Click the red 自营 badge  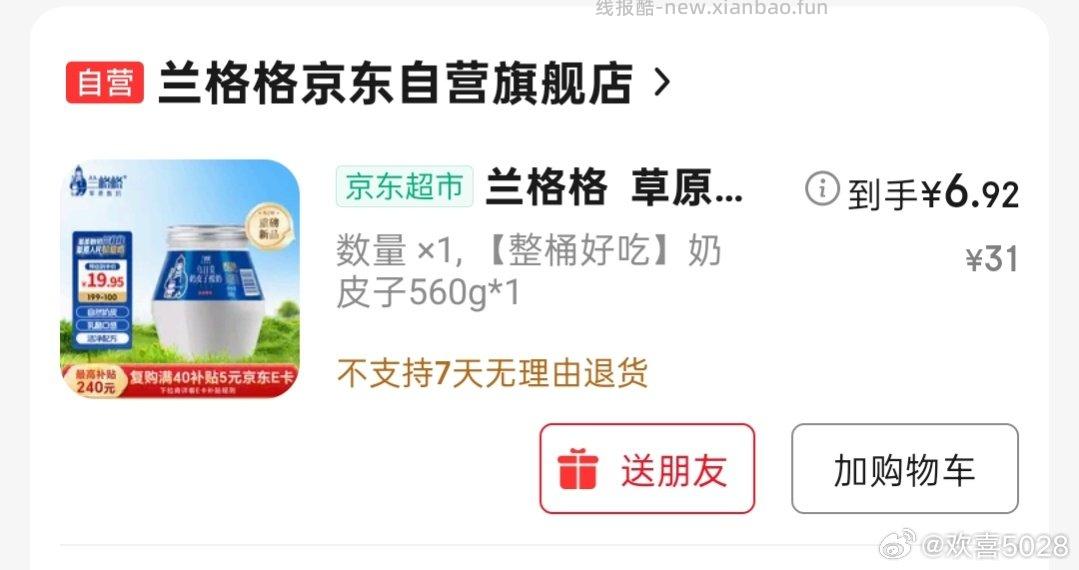(x=105, y=83)
